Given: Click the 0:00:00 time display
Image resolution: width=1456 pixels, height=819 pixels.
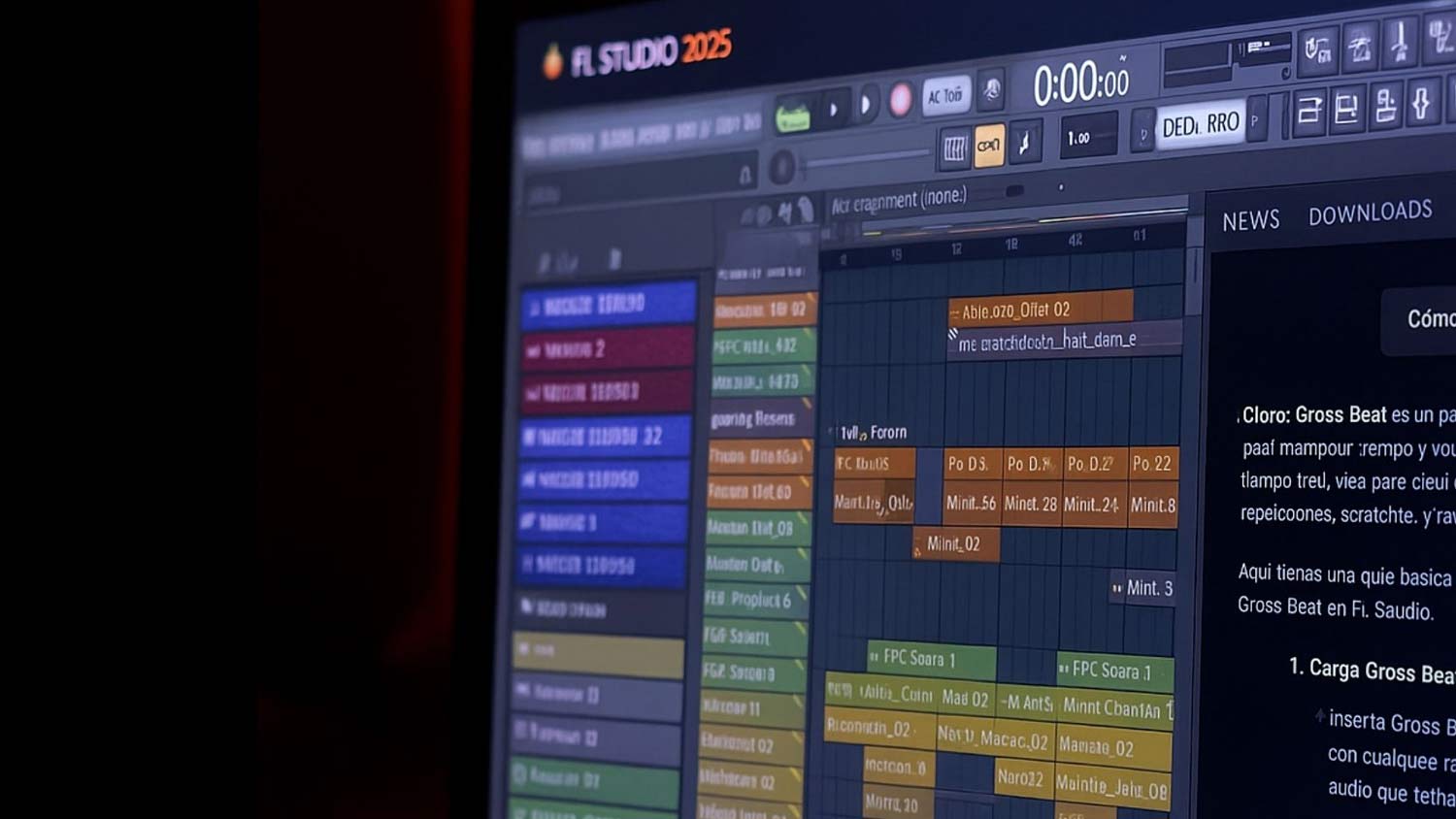Looking at the screenshot, I should (x=1080, y=85).
